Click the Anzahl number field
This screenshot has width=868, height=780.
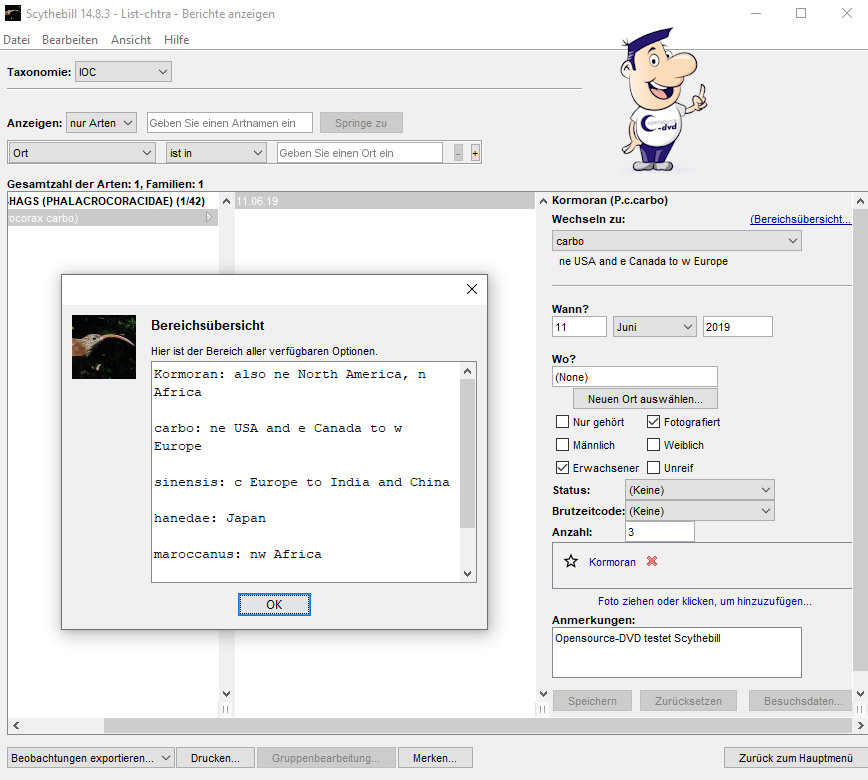pos(659,532)
